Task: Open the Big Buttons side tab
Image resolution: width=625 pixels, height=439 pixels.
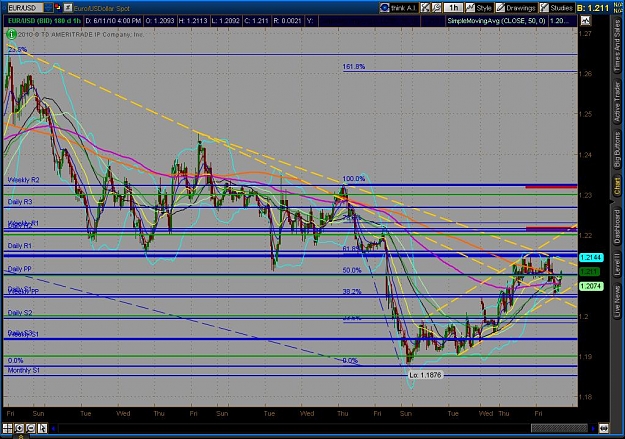Action: click(x=617, y=149)
